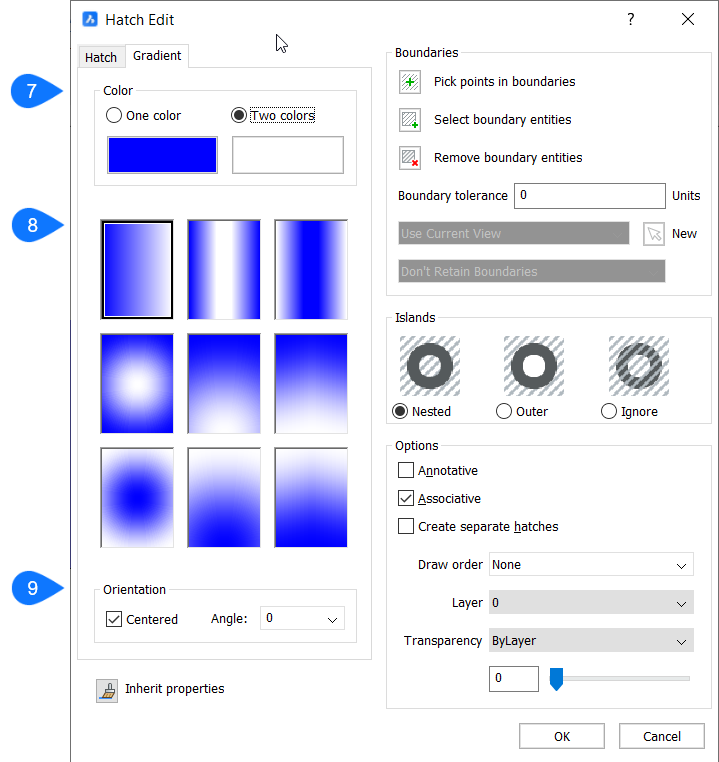Click the Select boundary entities icon
Screen dimensions: 719x762
[410, 120]
